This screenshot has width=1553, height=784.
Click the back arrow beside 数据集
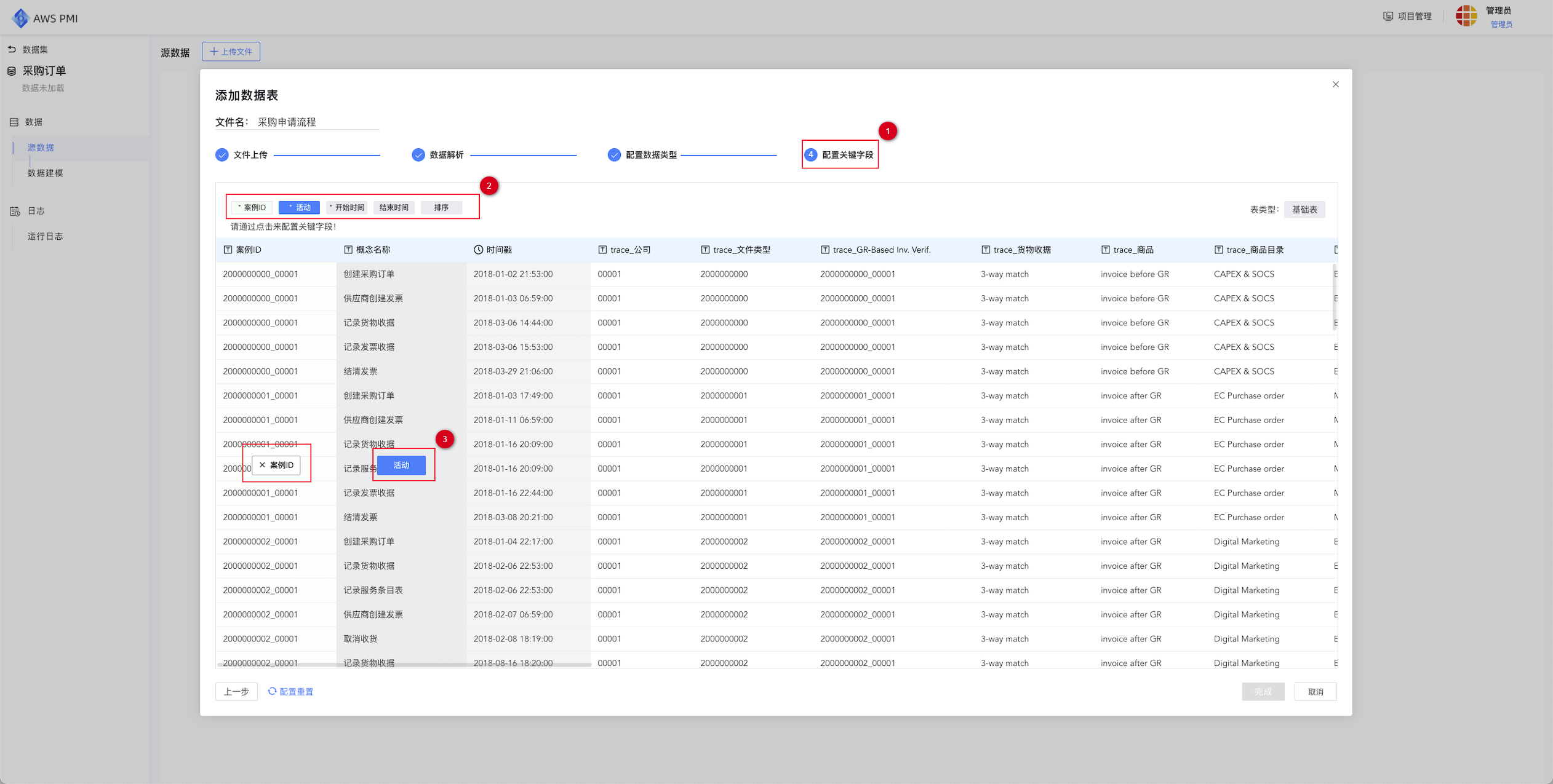[12, 49]
